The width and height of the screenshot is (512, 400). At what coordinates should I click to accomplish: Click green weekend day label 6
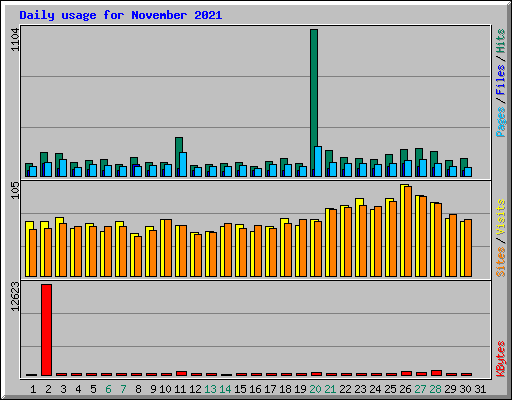coord(108,389)
